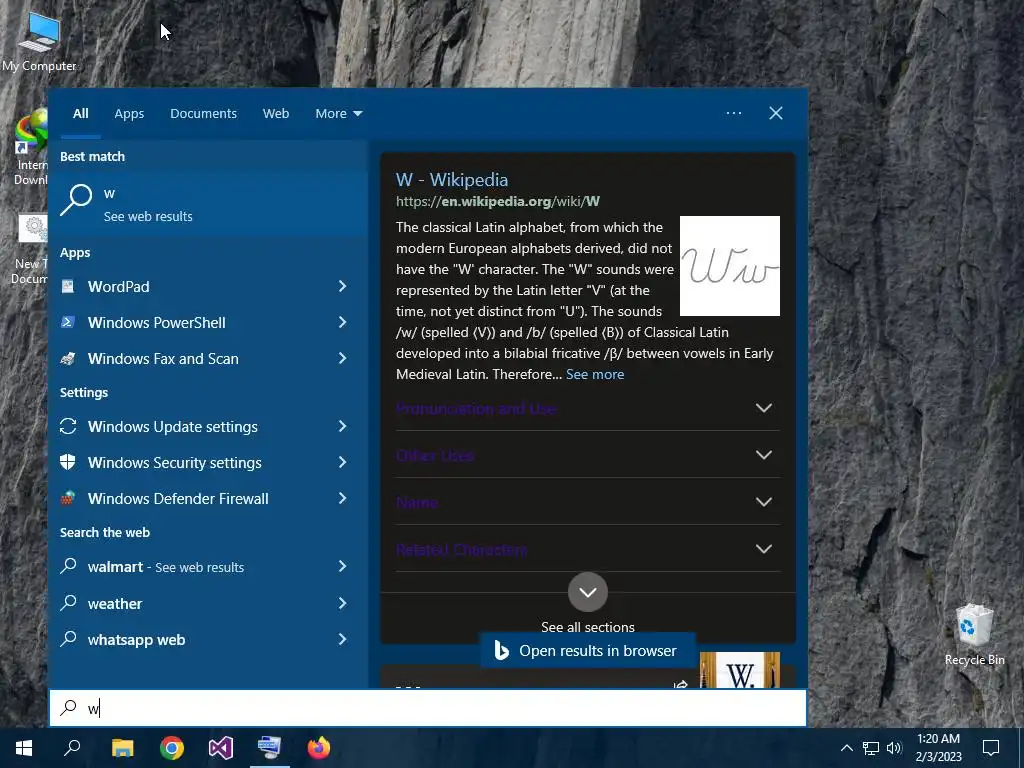
Task: Open the notification action center icon
Action: [991, 748]
